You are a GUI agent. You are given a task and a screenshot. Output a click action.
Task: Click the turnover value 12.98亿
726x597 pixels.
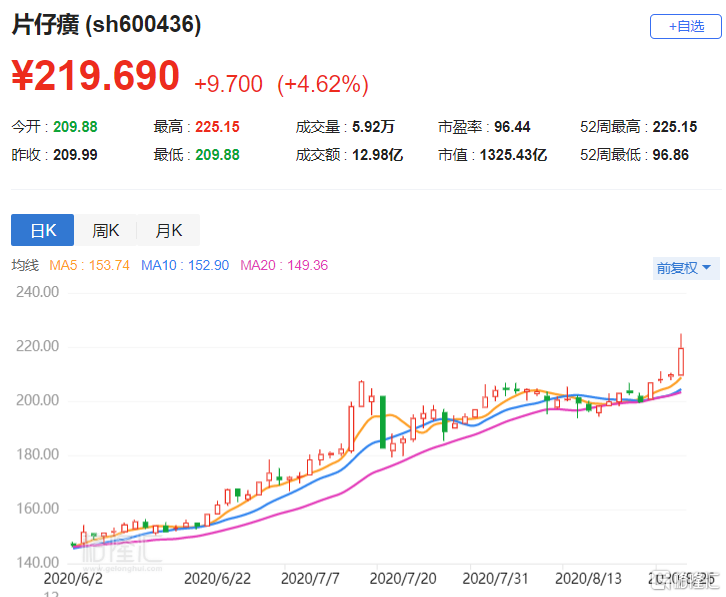(377, 155)
